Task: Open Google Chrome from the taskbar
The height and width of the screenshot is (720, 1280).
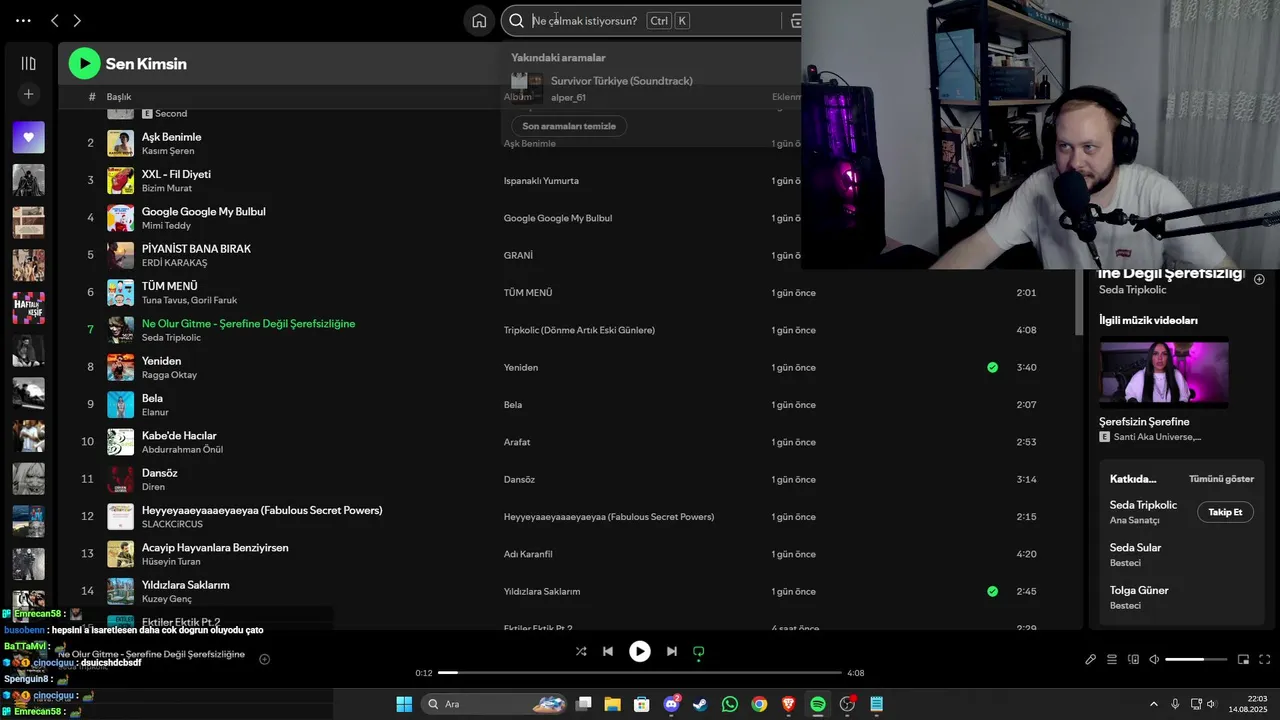Action: point(759,704)
